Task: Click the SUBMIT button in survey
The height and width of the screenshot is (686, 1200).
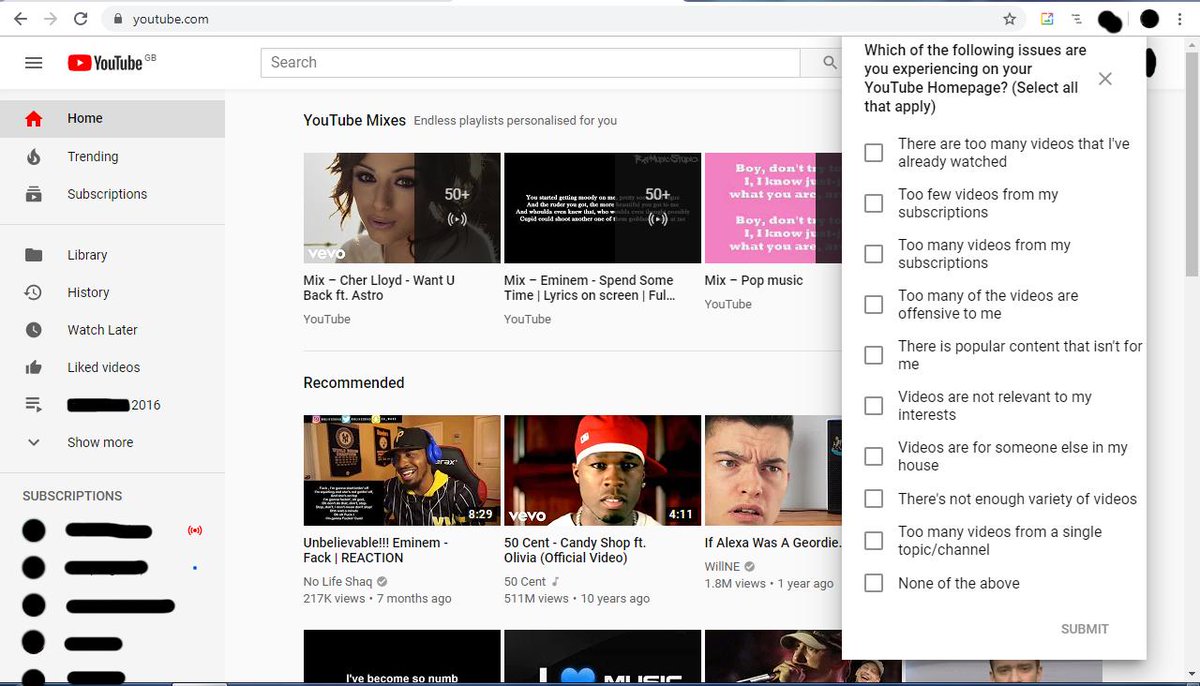Action: coord(1085,629)
